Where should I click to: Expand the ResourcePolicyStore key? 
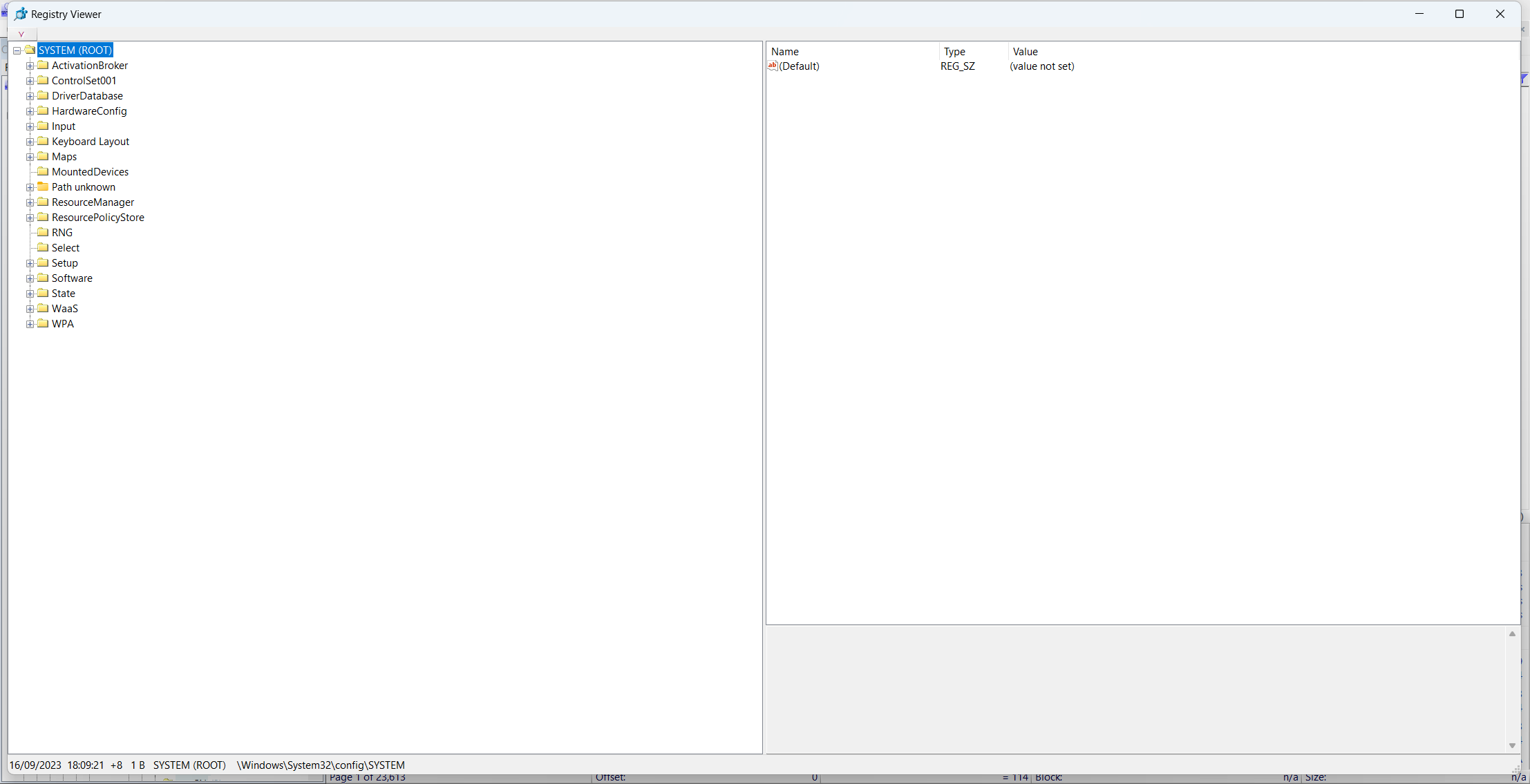tap(30, 218)
